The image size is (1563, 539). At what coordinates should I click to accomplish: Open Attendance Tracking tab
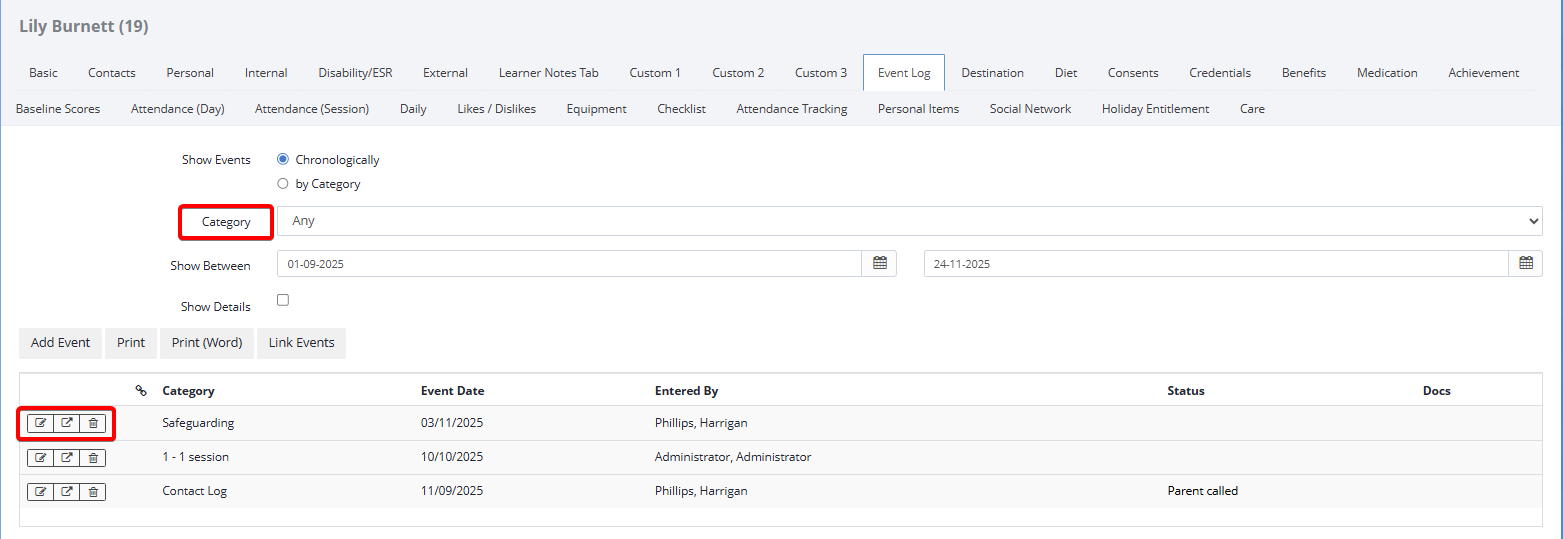pos(792,109)
